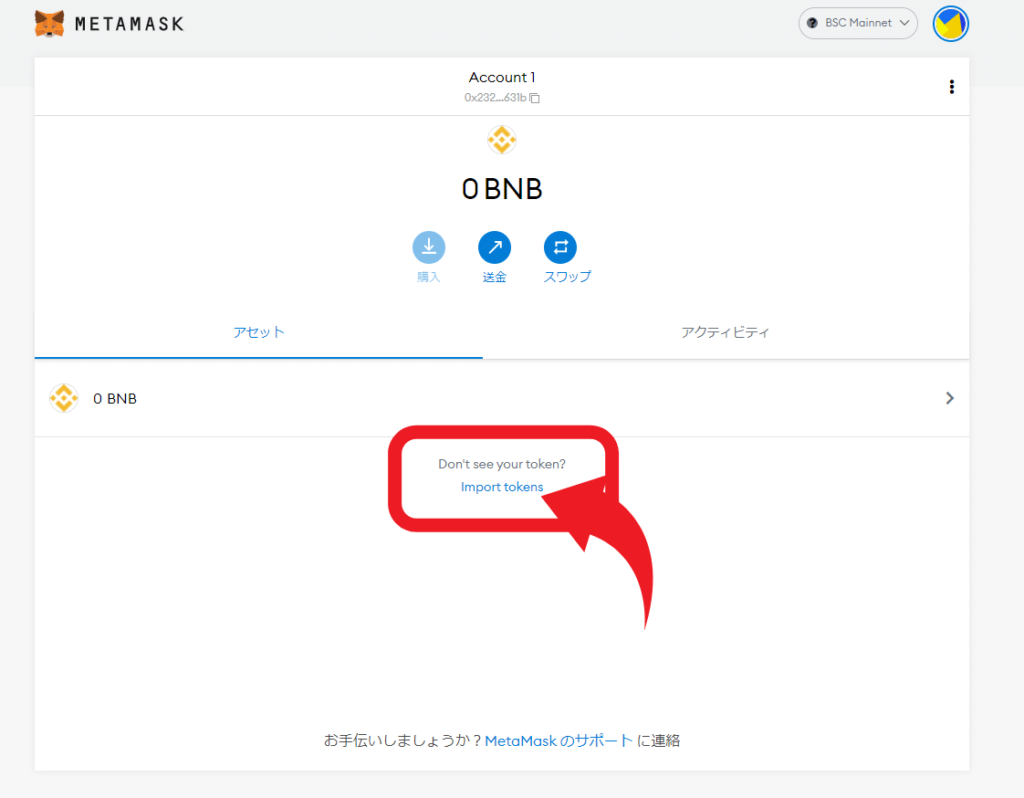
Task: Click the question mark icon in network selector
Action: point(812,23)
